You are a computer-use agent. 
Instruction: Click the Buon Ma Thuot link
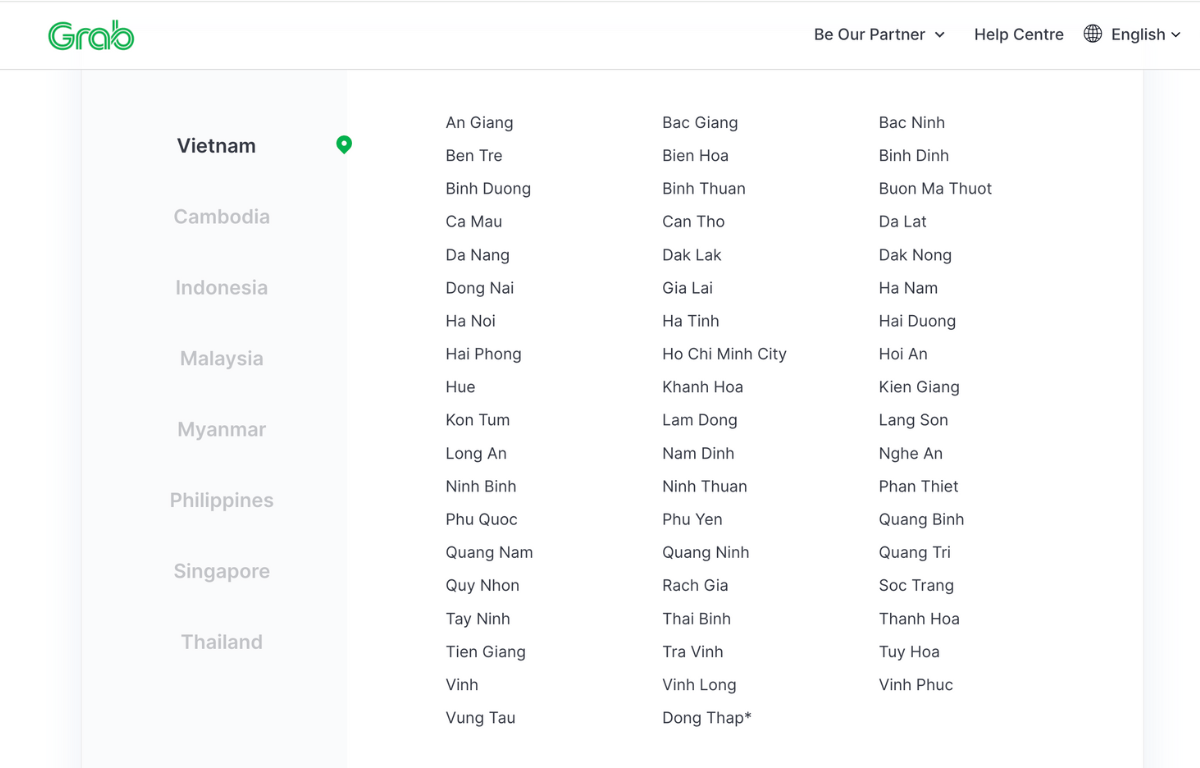(935, 188)
